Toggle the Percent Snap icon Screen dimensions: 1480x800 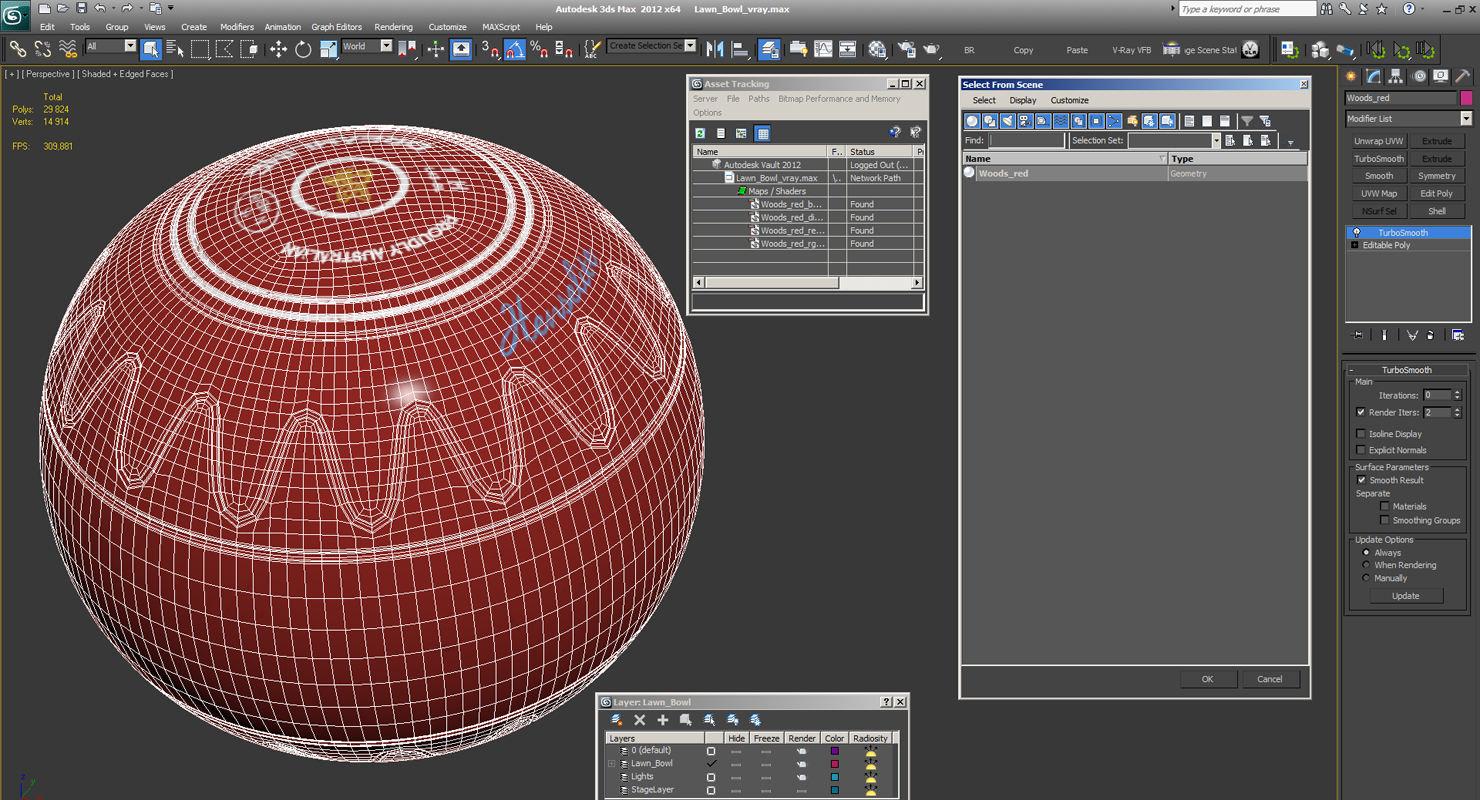tap(539, 49)
